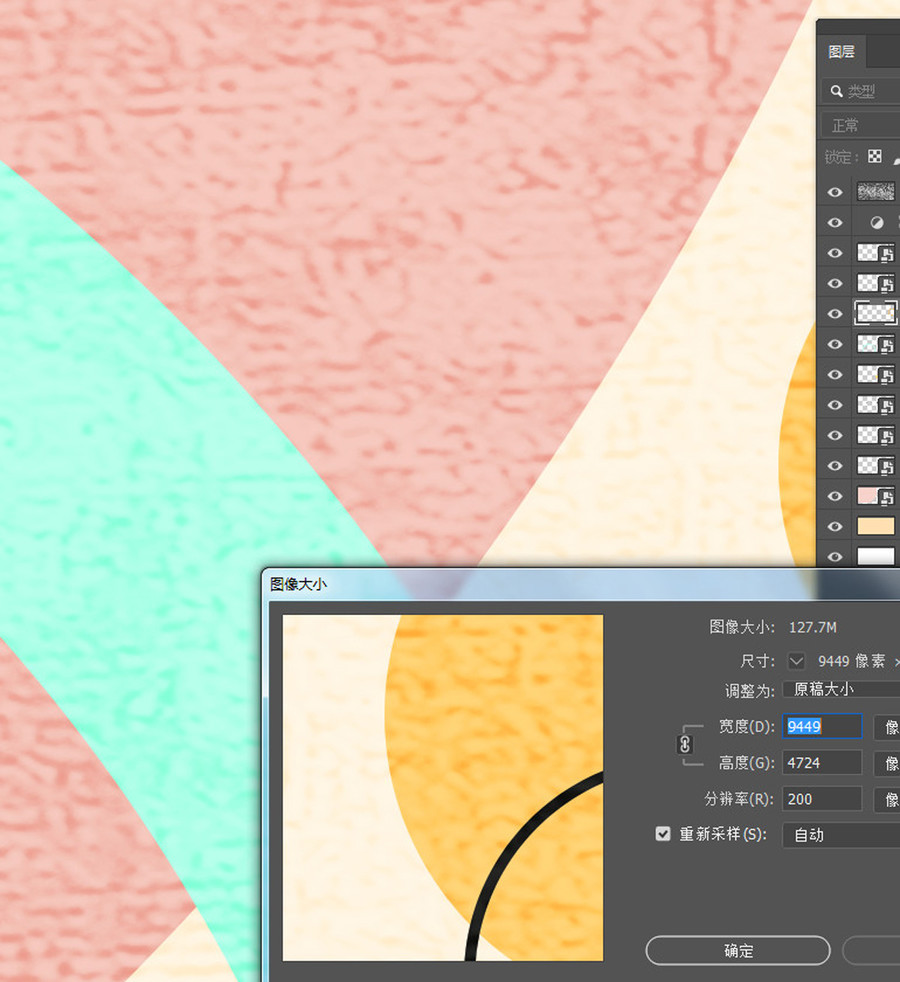Select the adjustment layer half-circle icon
The width and height of the screenshot is (900, 982).
coord(877,223)
